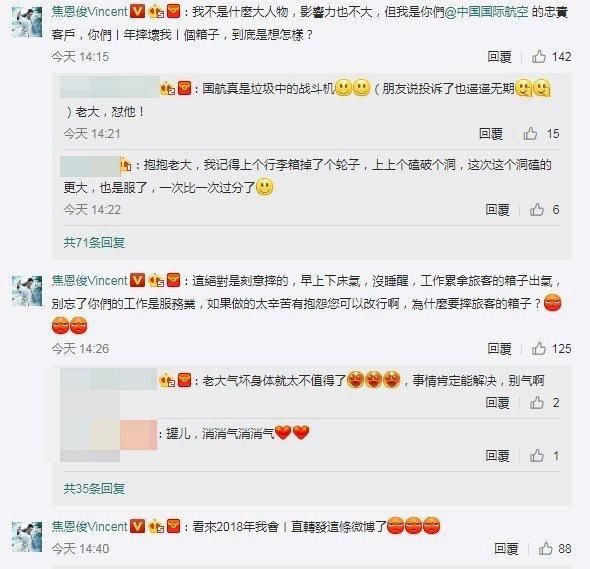
Task: Click the orange V verified badge on first comment
Action: 137,12
